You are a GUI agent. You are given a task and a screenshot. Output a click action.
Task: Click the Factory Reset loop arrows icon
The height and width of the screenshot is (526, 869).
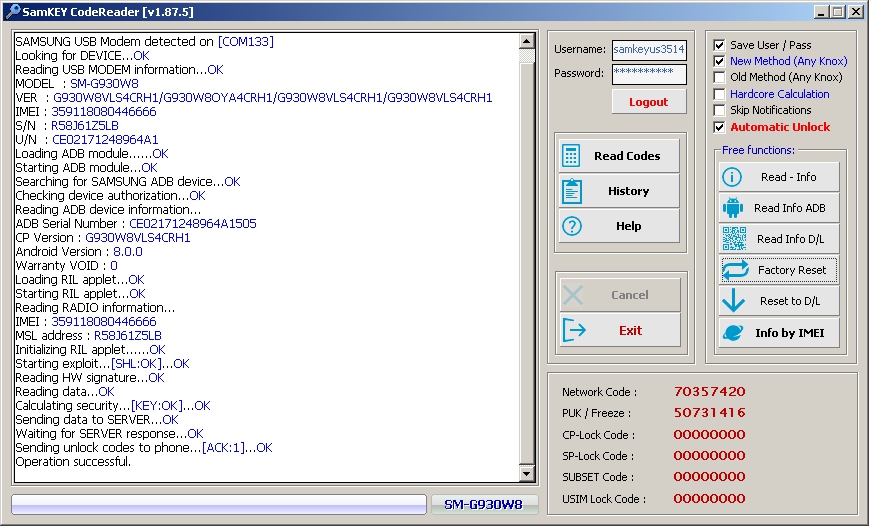735,270
